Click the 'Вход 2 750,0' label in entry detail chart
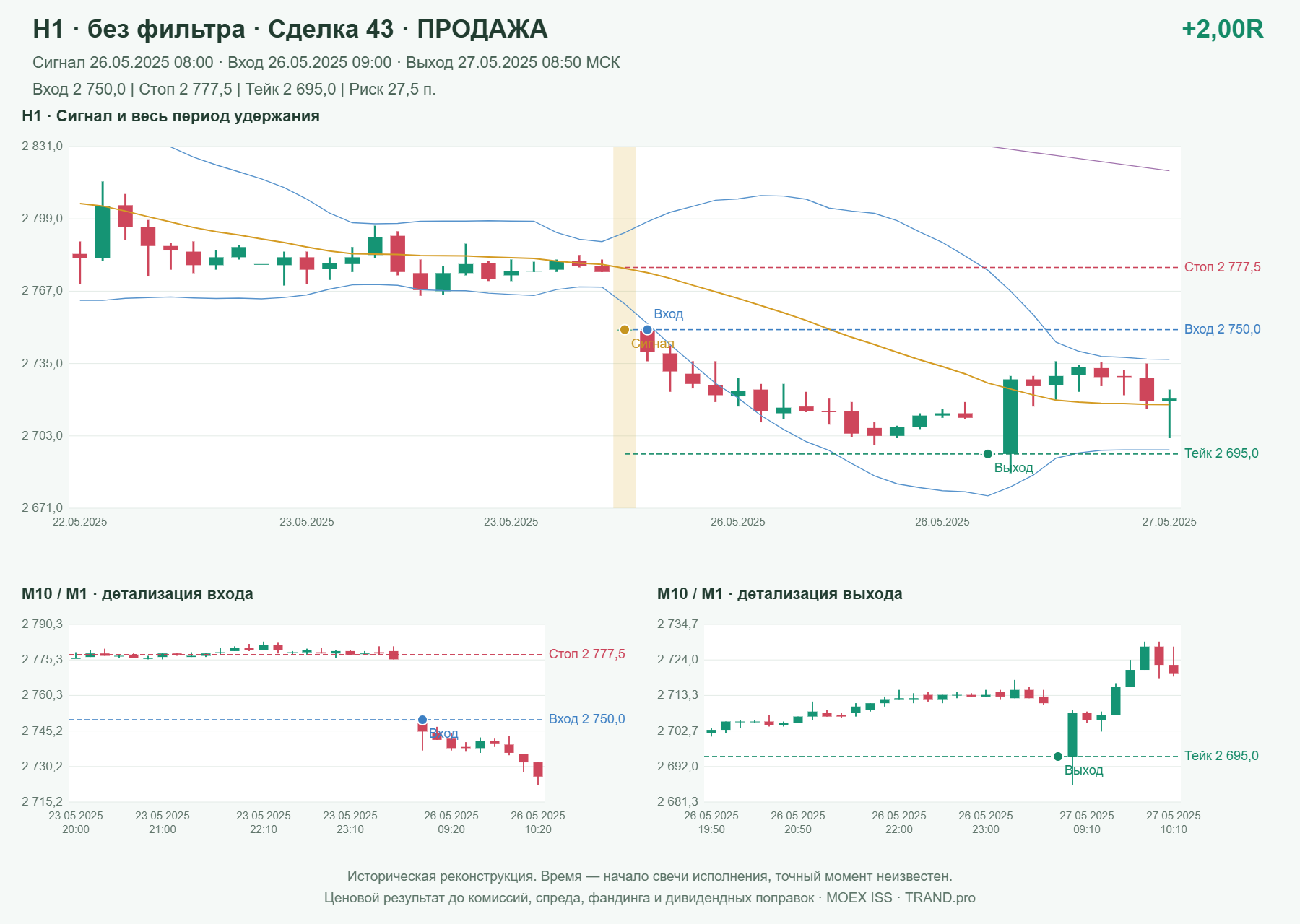The width and height of the screenshot is (1300, 924). pos(586,719)
